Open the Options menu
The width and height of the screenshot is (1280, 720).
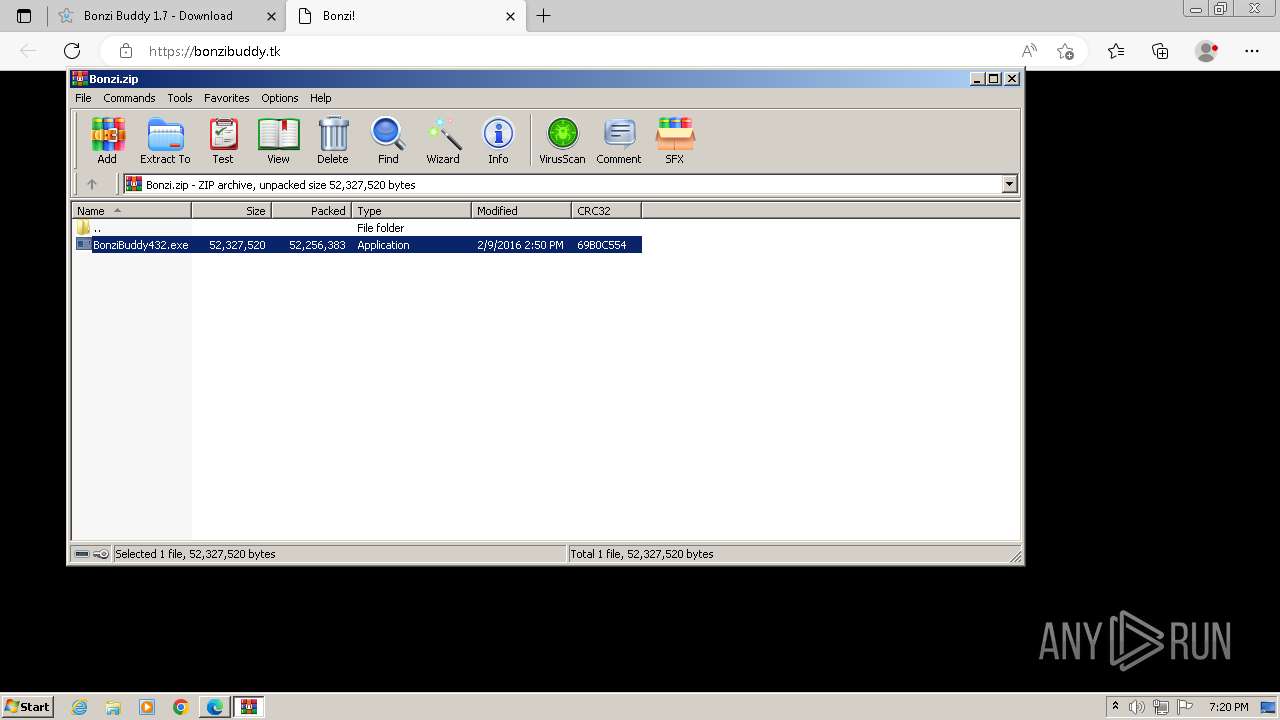280,98
